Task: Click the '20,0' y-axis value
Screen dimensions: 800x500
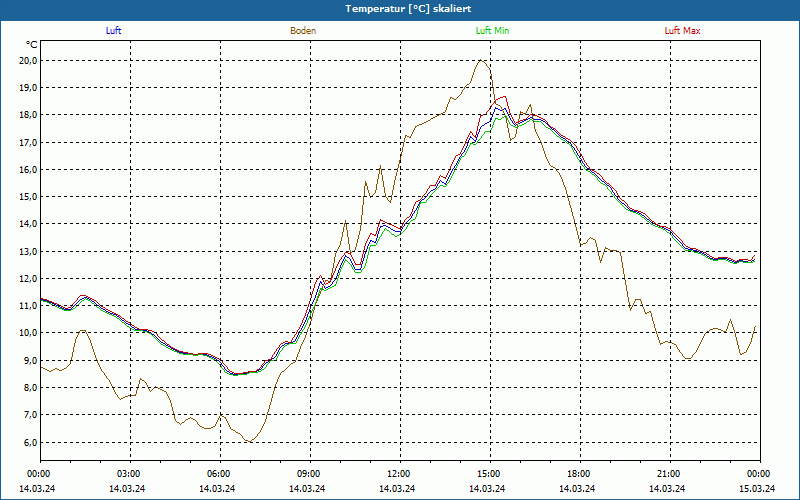Action: pos(28,61)
